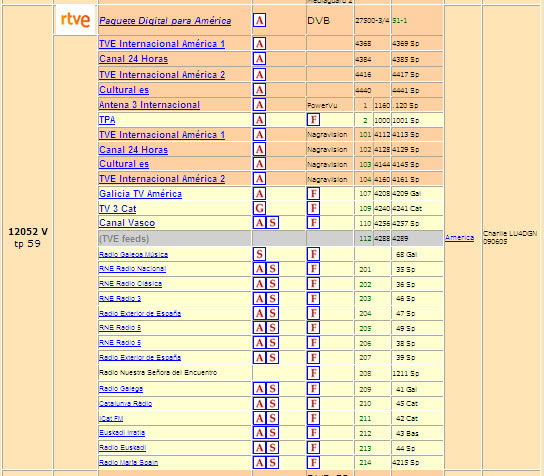The width and height of the screenshot is (544, 476).
Task: Open Canal 24 Horas link with 4384
Action: click(134, 59)
